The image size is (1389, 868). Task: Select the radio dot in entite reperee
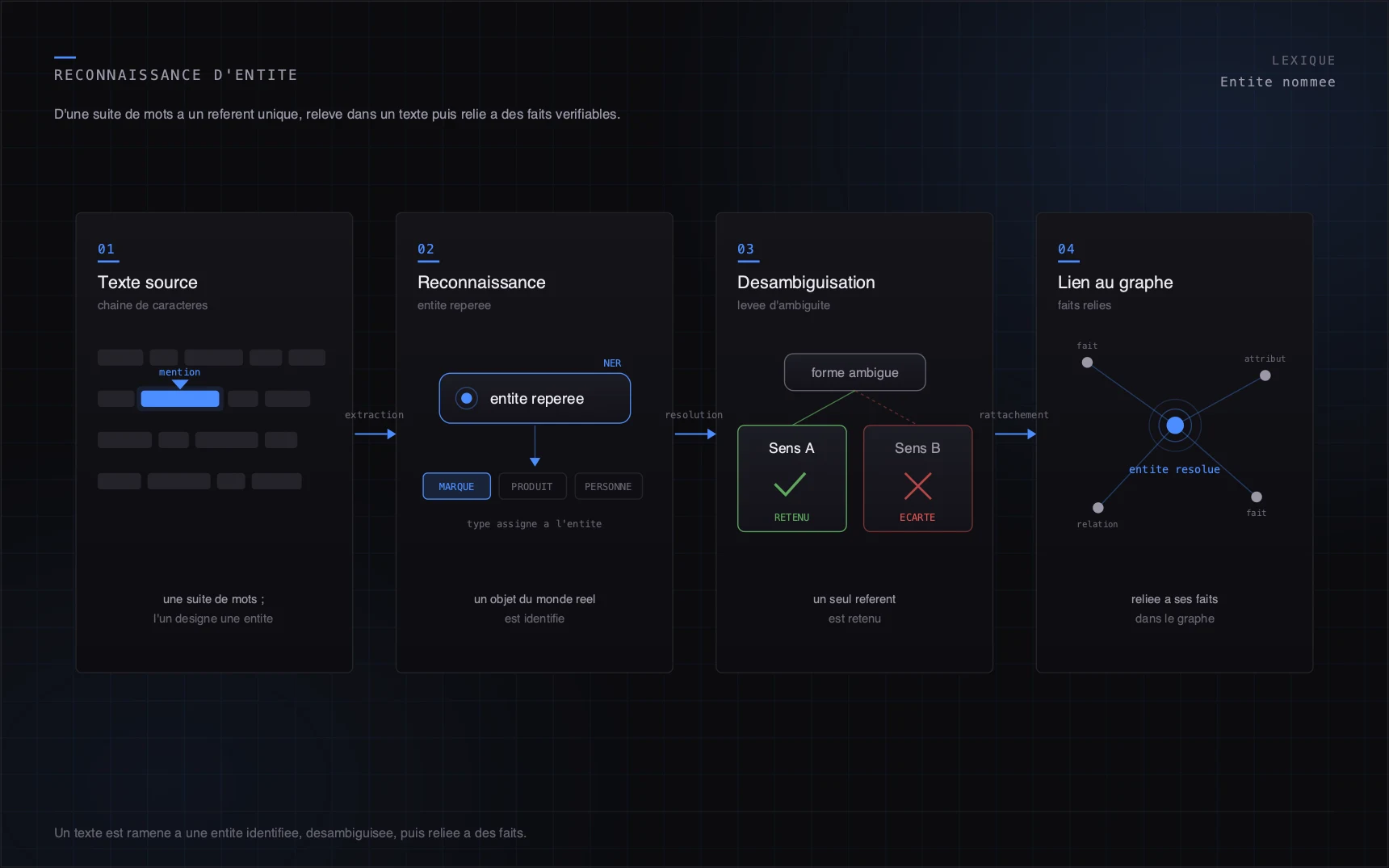coord(466,398)
